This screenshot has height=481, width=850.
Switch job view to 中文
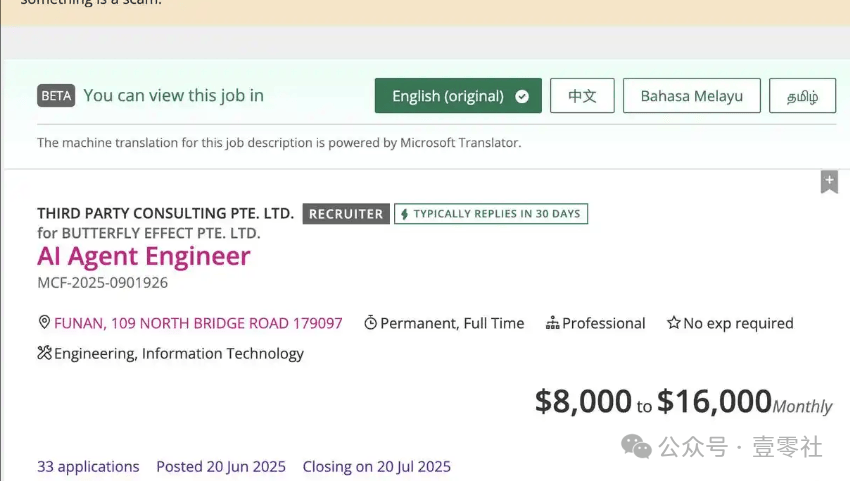click(582, 96)
